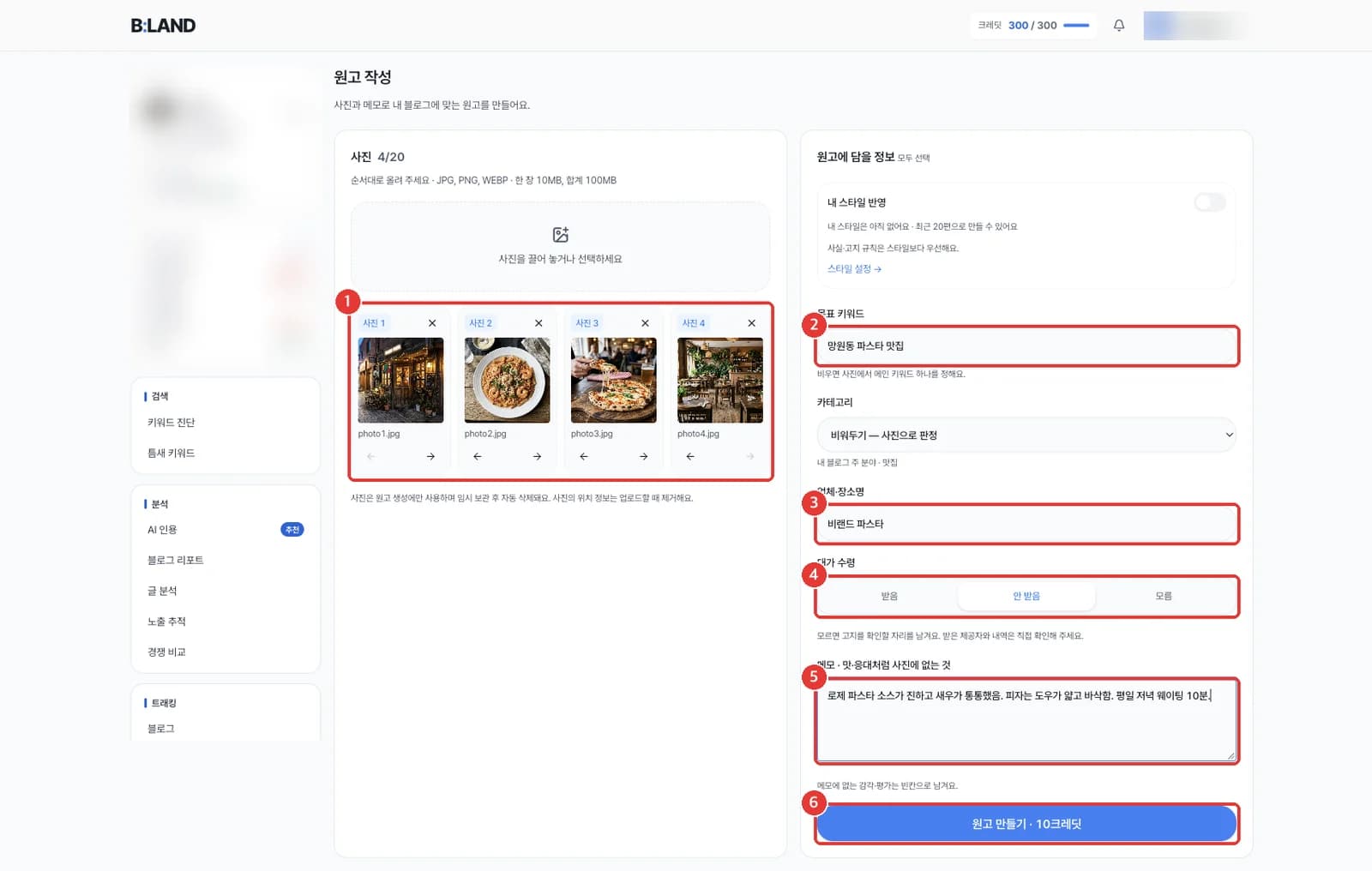This screenshot has width=1372, height=871.
Task: Click the 원고 만들기 · 10크레딧 button
Action: [1026, 824]
